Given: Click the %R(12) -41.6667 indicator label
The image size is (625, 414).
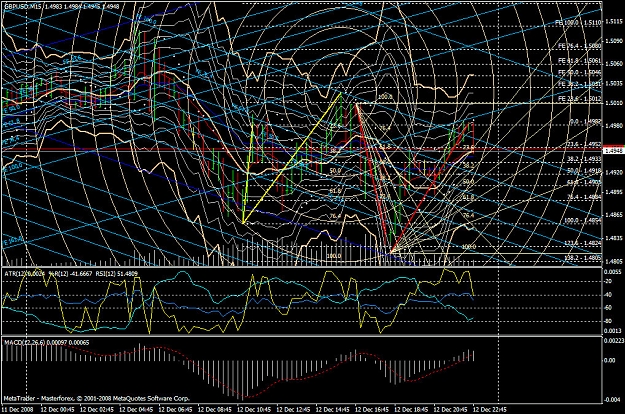Looking at the screenshot, I should 71,273.
